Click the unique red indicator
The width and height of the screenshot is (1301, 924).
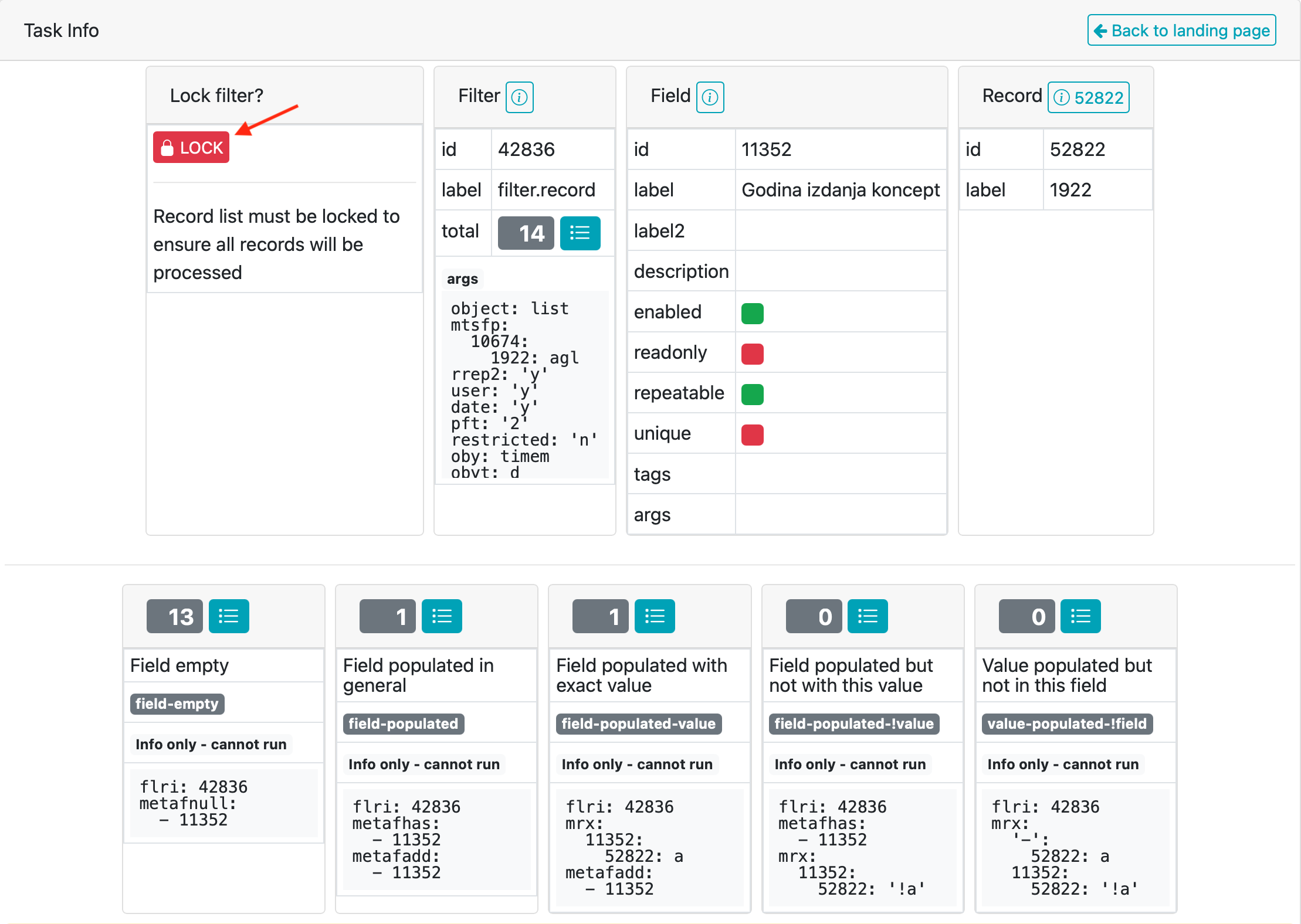[753, 434]
